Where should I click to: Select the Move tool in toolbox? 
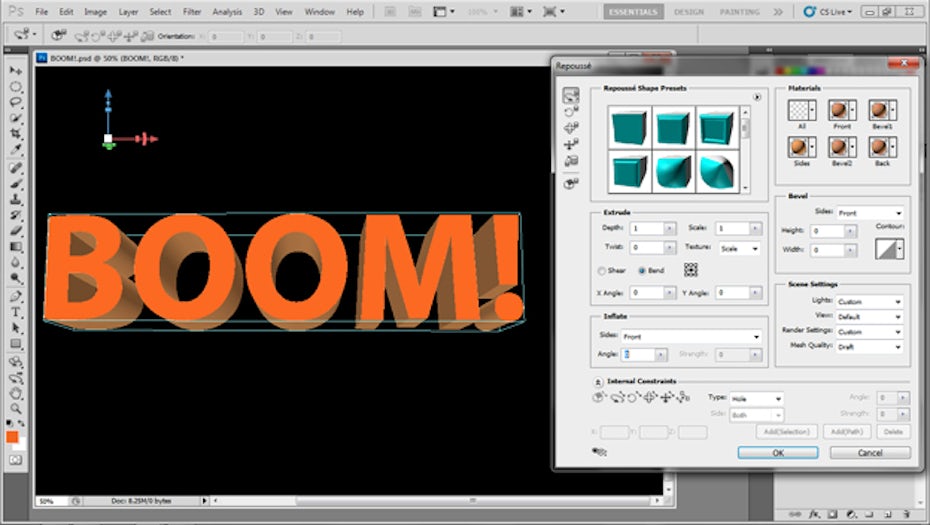pyautogui.click(x=16, y=71)
